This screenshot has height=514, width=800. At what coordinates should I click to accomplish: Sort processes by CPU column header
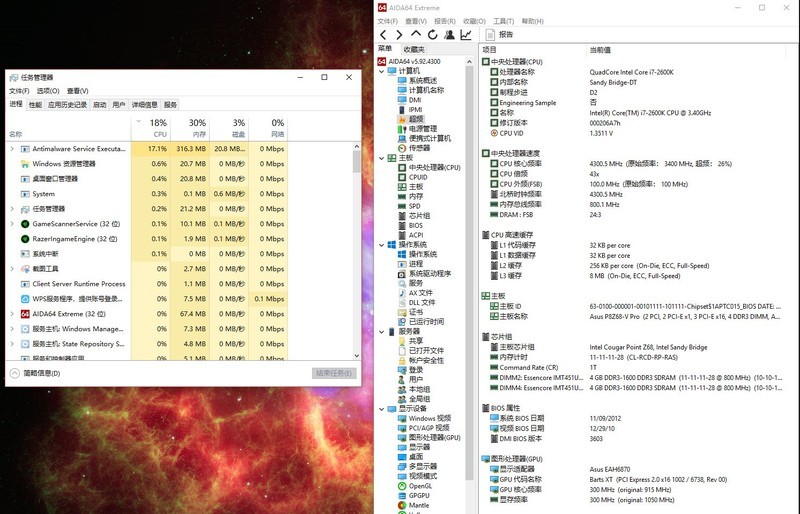tap(151, 128)
